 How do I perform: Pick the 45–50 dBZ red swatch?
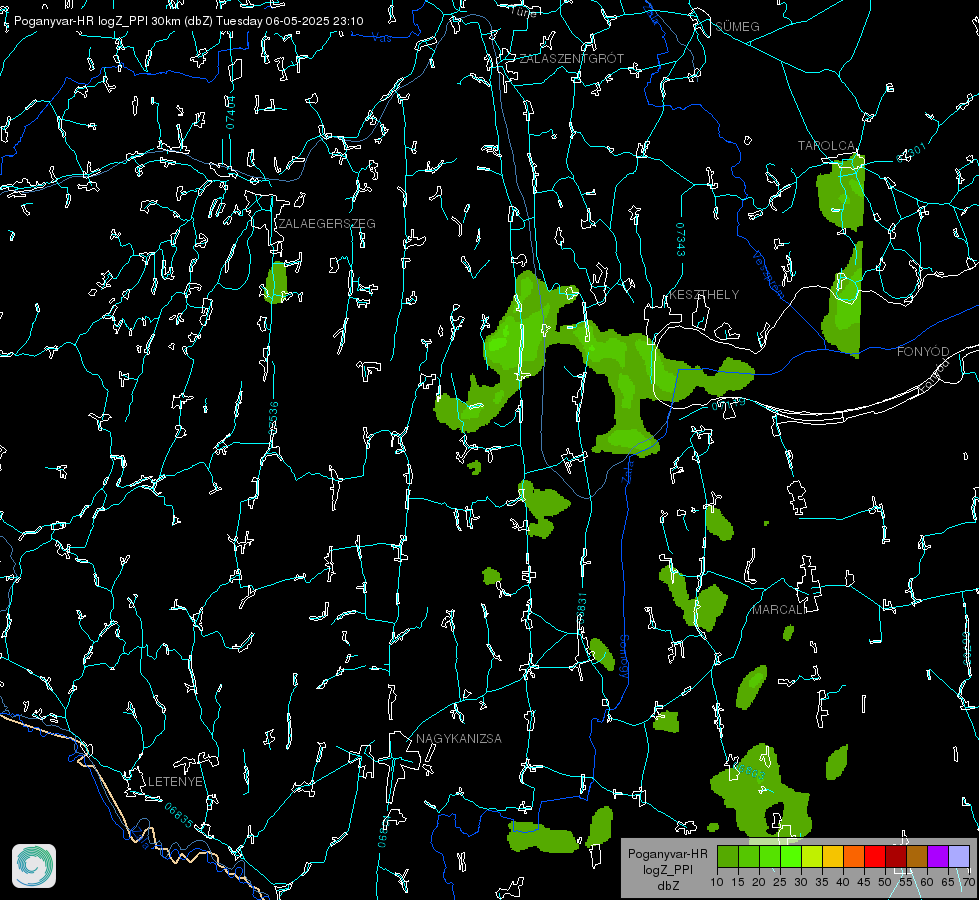[875, 856]
